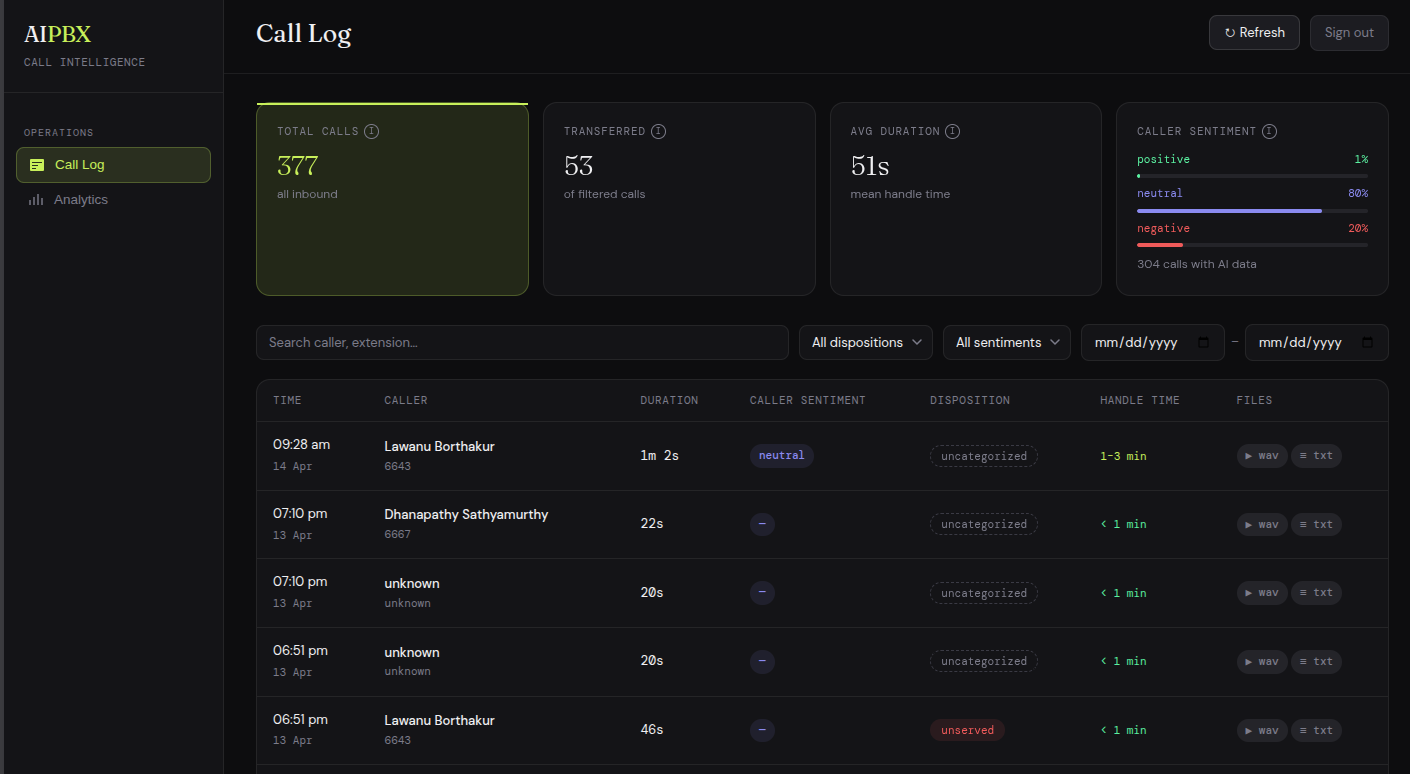Click the Refresh button
The image size is (1410, 774).
(x=1254, y=32)
